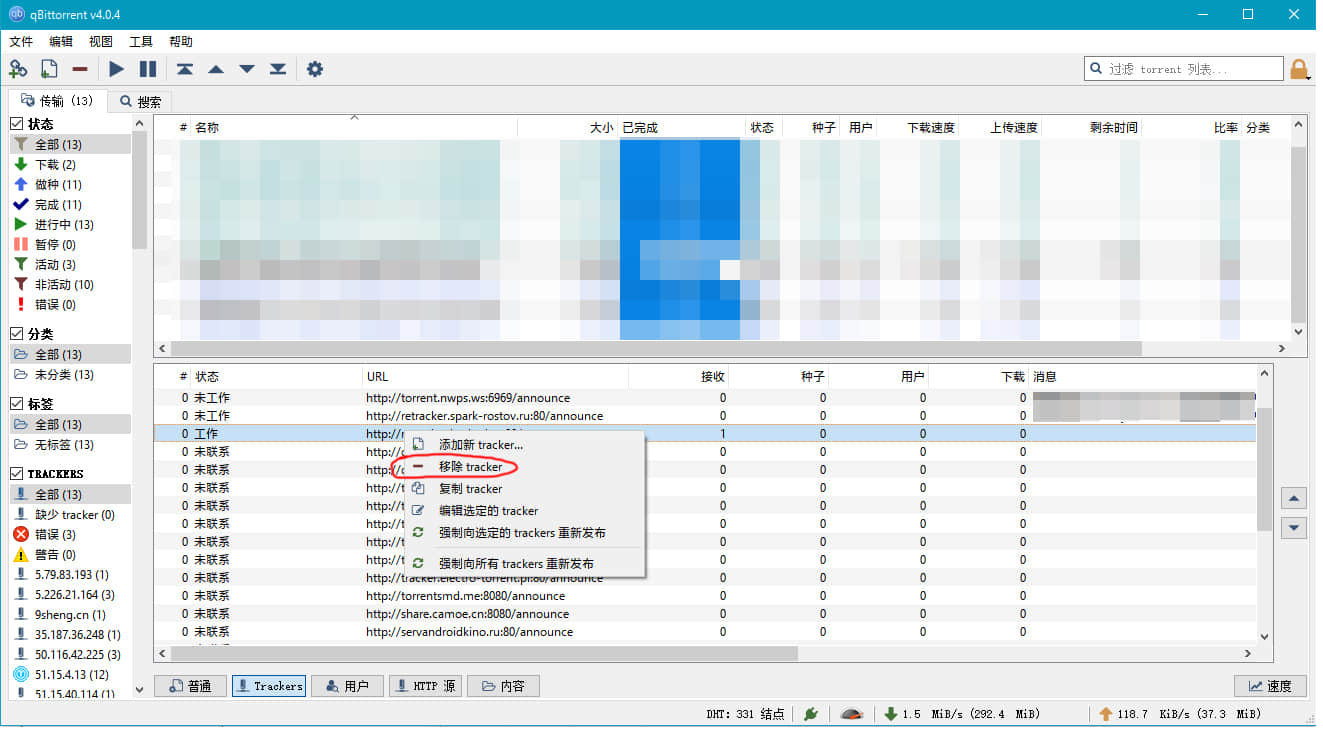This screenshot has width=1323, height=732.
Task: Open the HTTP 源 panel button
Action: (425, 686)
